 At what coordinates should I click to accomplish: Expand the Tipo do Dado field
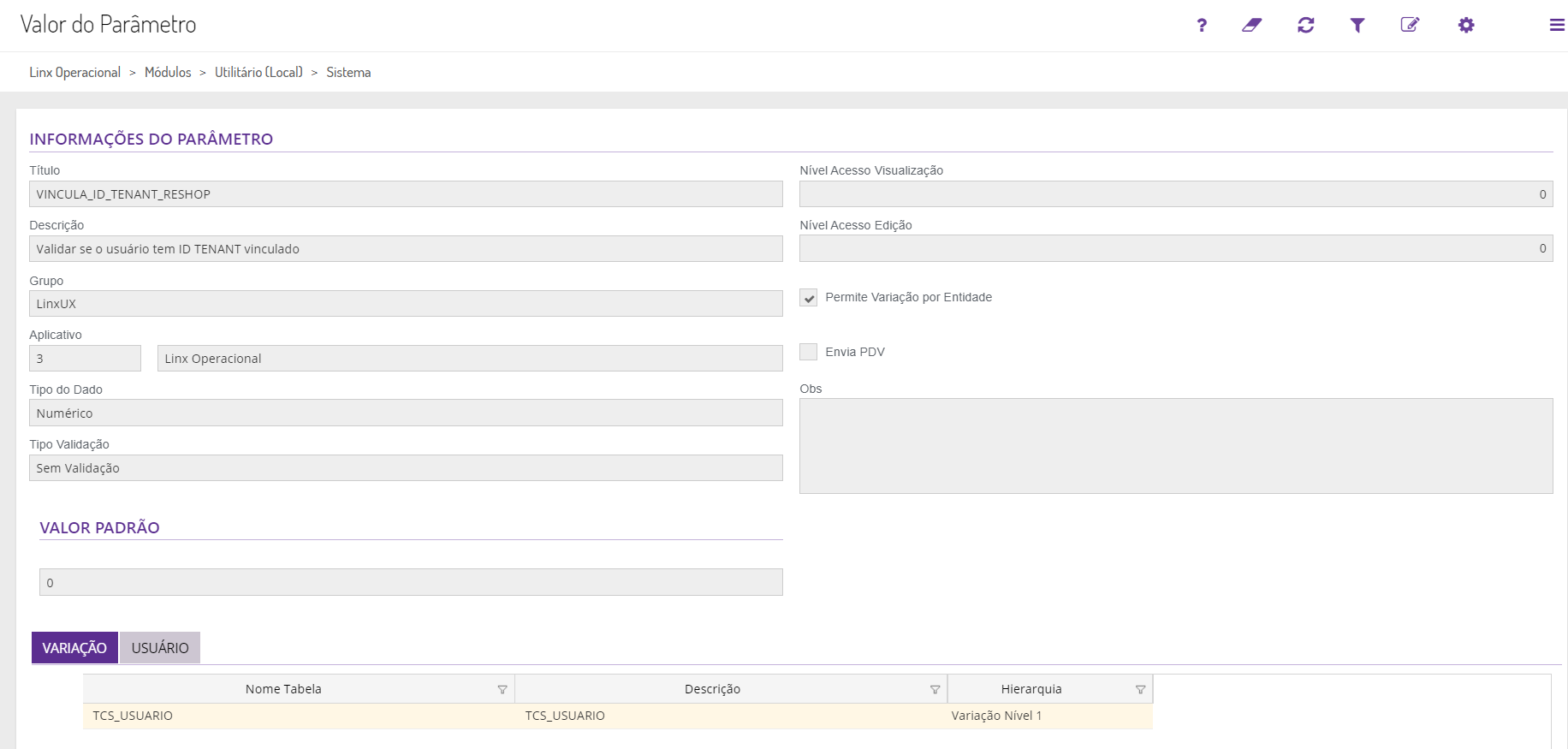(406, 413)
